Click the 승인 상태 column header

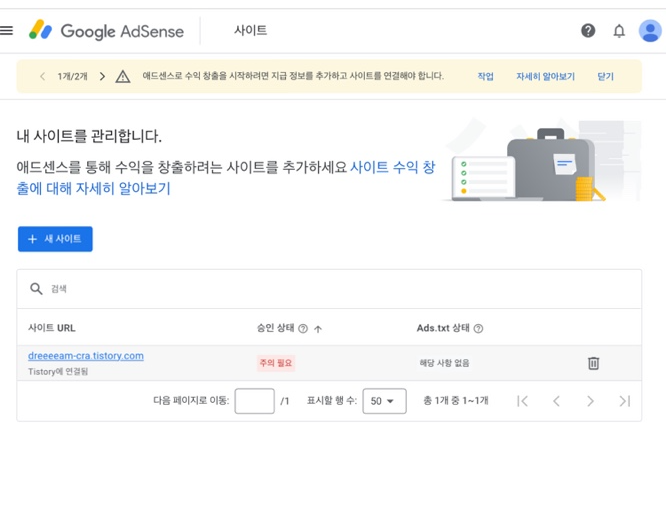[x=275, y=328]
